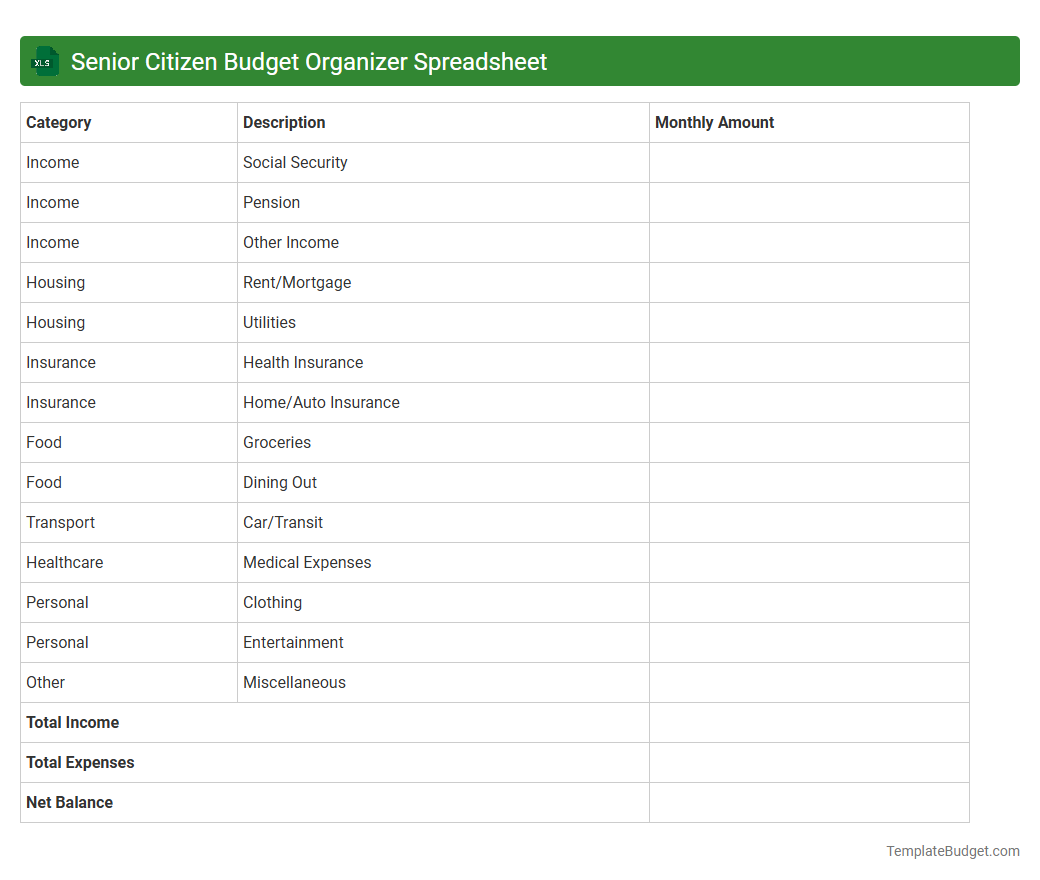Click the Category column header
The image size is (1040, 880).
point(59,122)
